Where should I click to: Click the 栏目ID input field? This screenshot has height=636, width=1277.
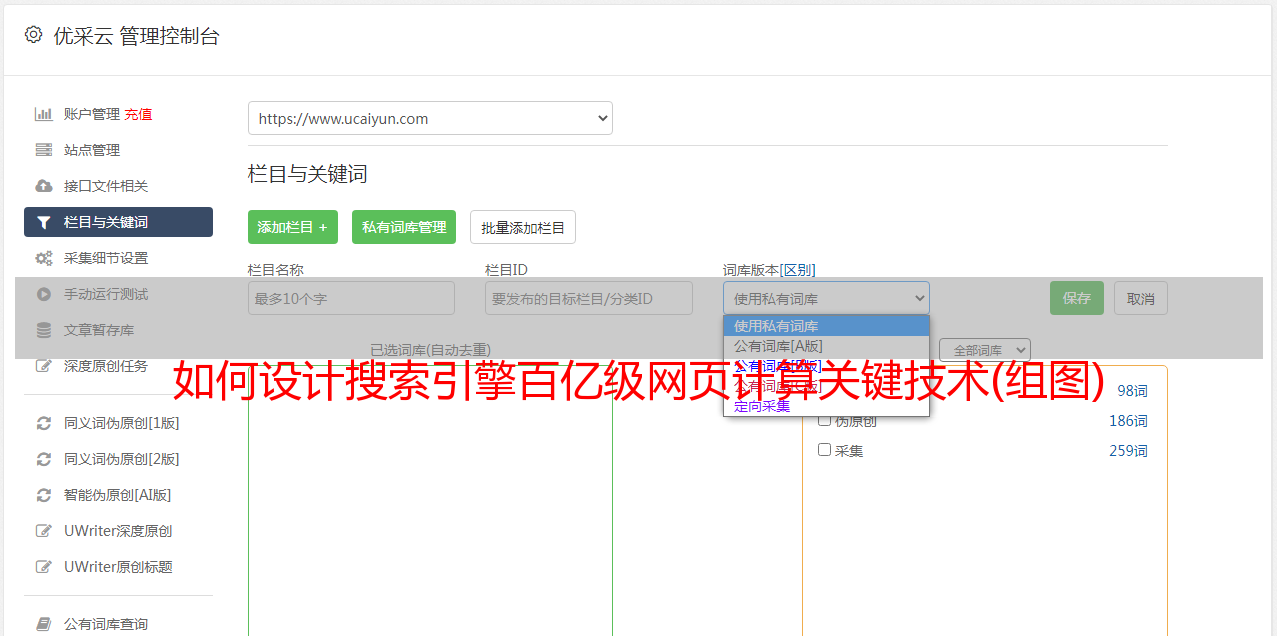[x=589, y=298]
